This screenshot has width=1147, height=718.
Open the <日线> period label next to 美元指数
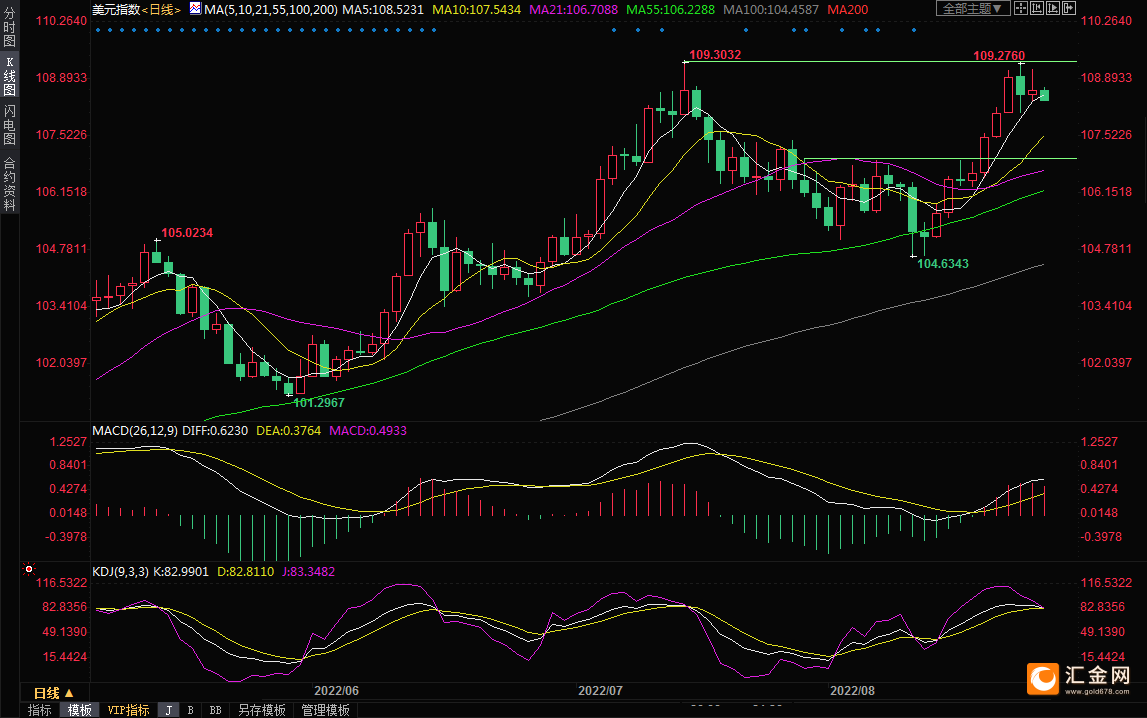(x=160, y=9)
